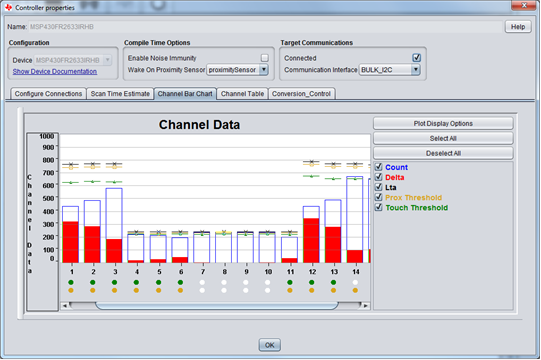
Task: Click the Name input field
Action: [x=265, y=27]
